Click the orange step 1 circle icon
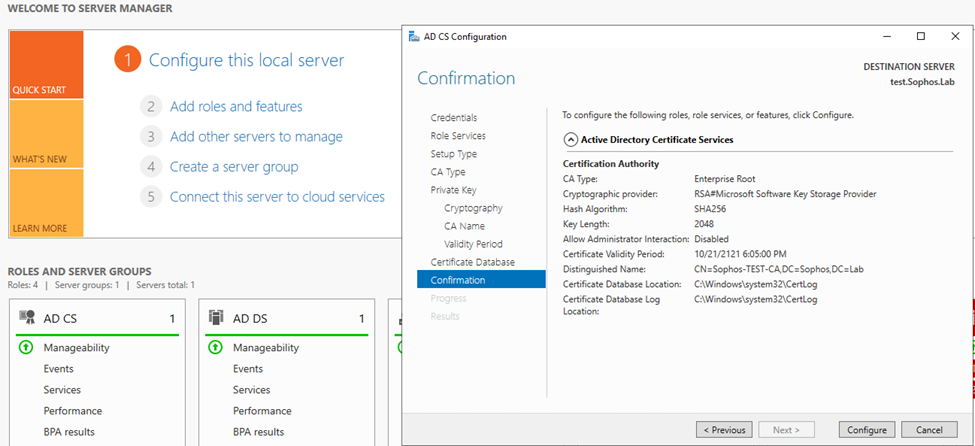This screenshot has height=446, width=975. [x=127, y=60]
